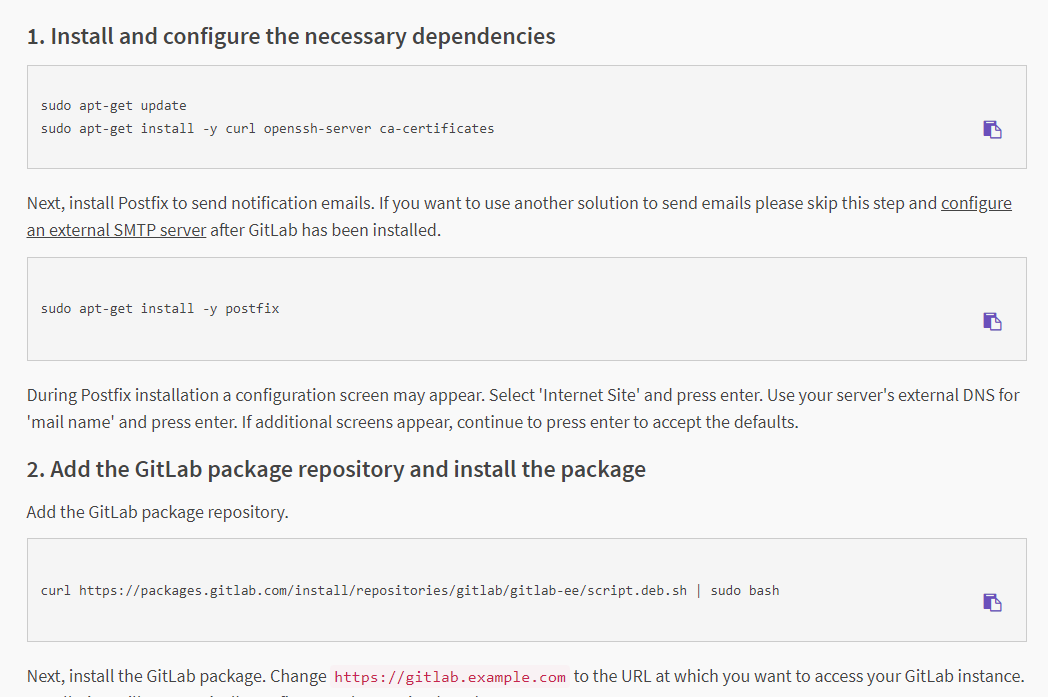Click the 'During Postfix installation' paragraph
Viewport: 1048px width, 697px height.
tap(523, 408)
